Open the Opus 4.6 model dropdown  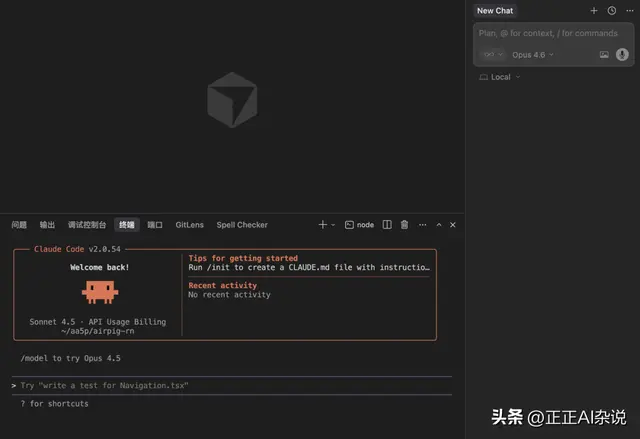coord(533,55)
